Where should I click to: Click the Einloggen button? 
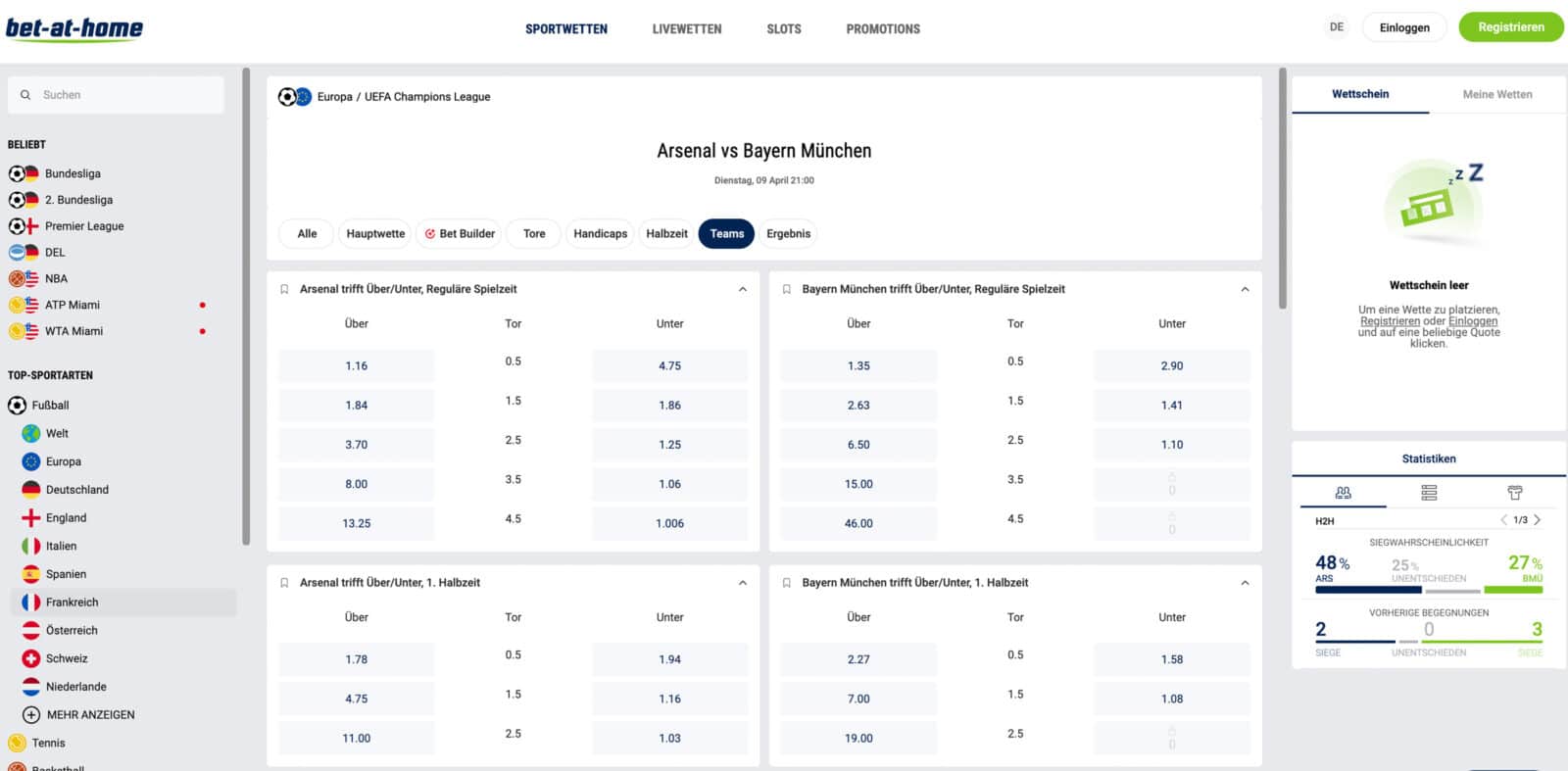pos(1404,27)
